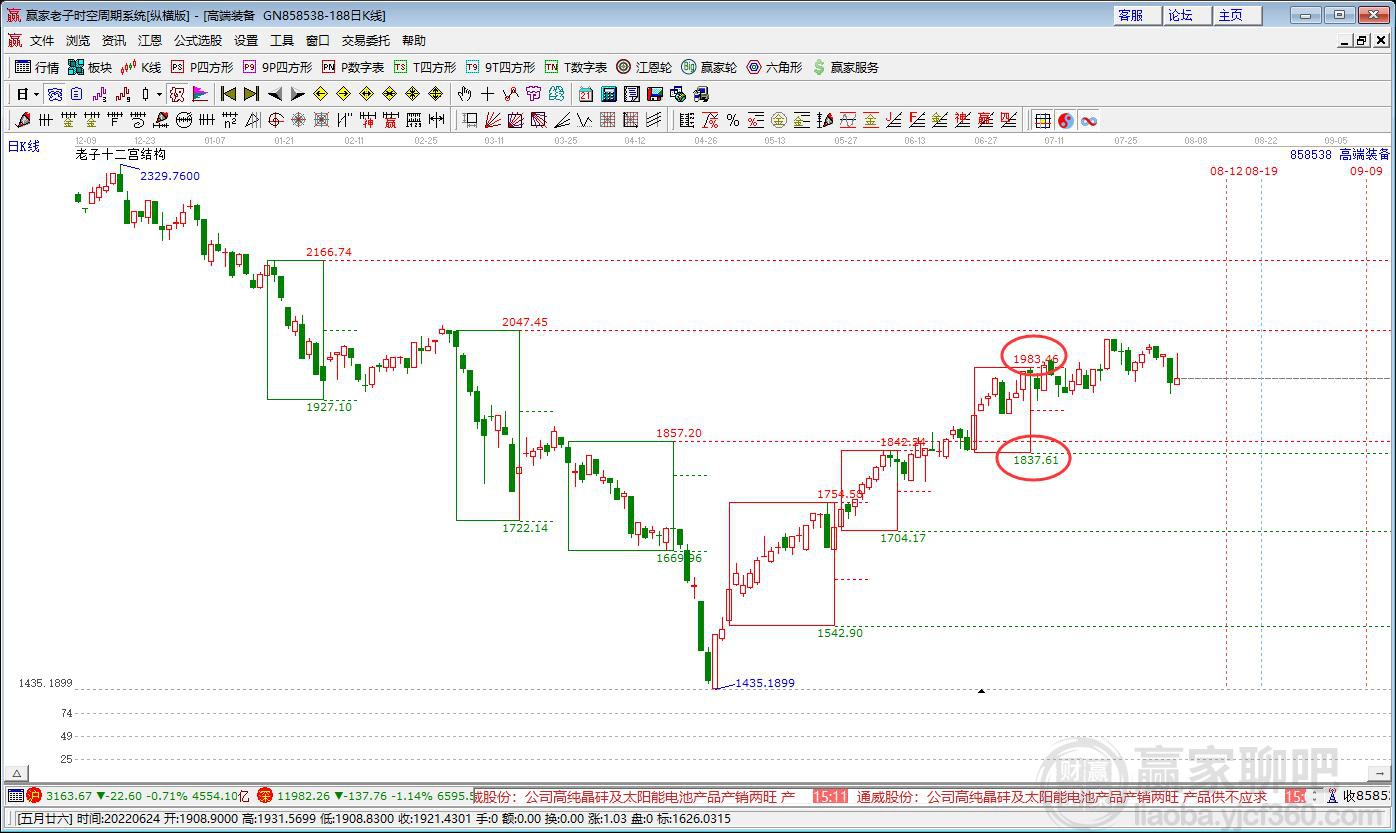The image size is (1396, 833).
Task: Open the 交易委托 menu
Action: click(366, 41)
